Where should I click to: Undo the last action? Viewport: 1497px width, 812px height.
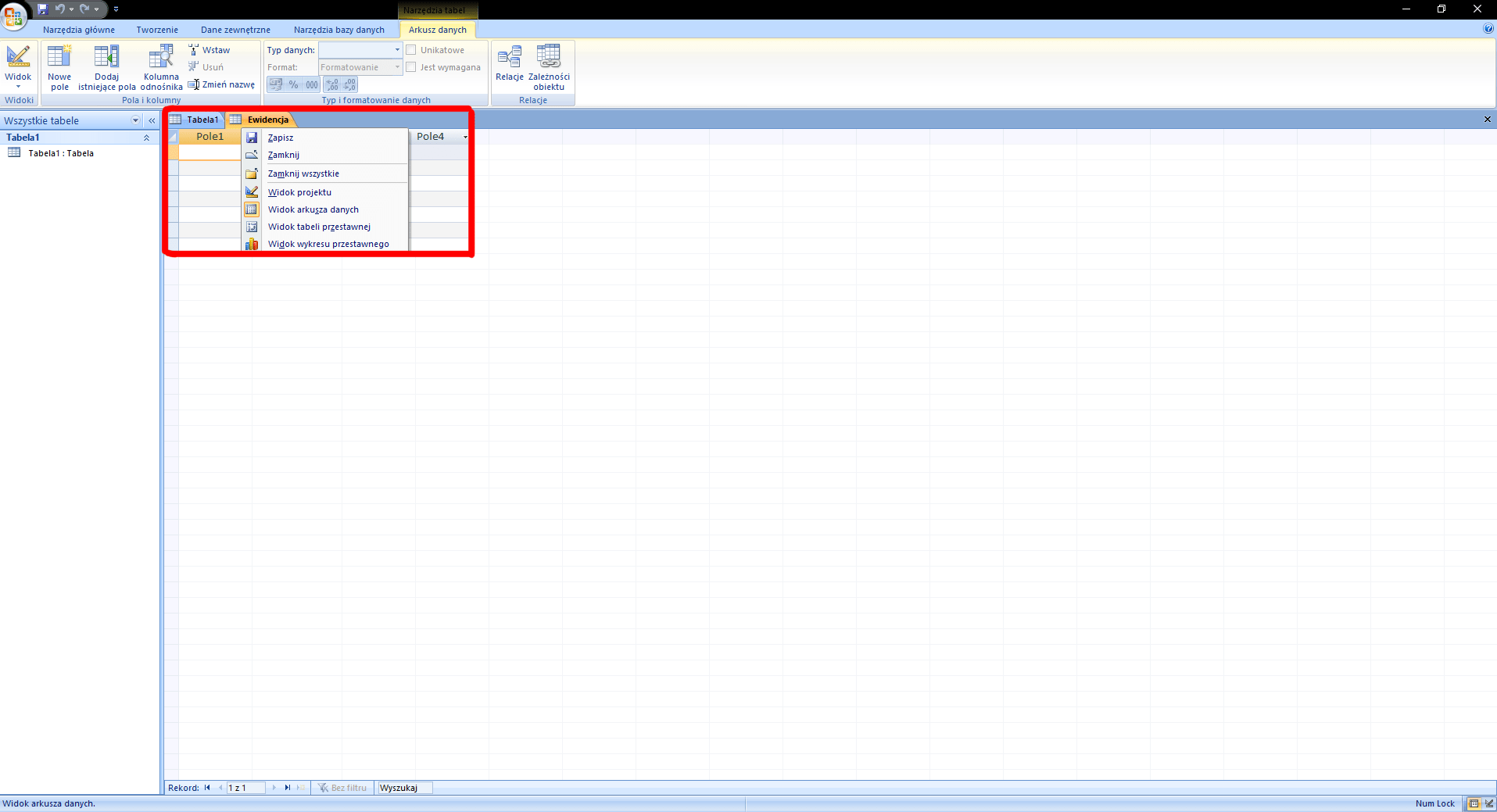59,9
